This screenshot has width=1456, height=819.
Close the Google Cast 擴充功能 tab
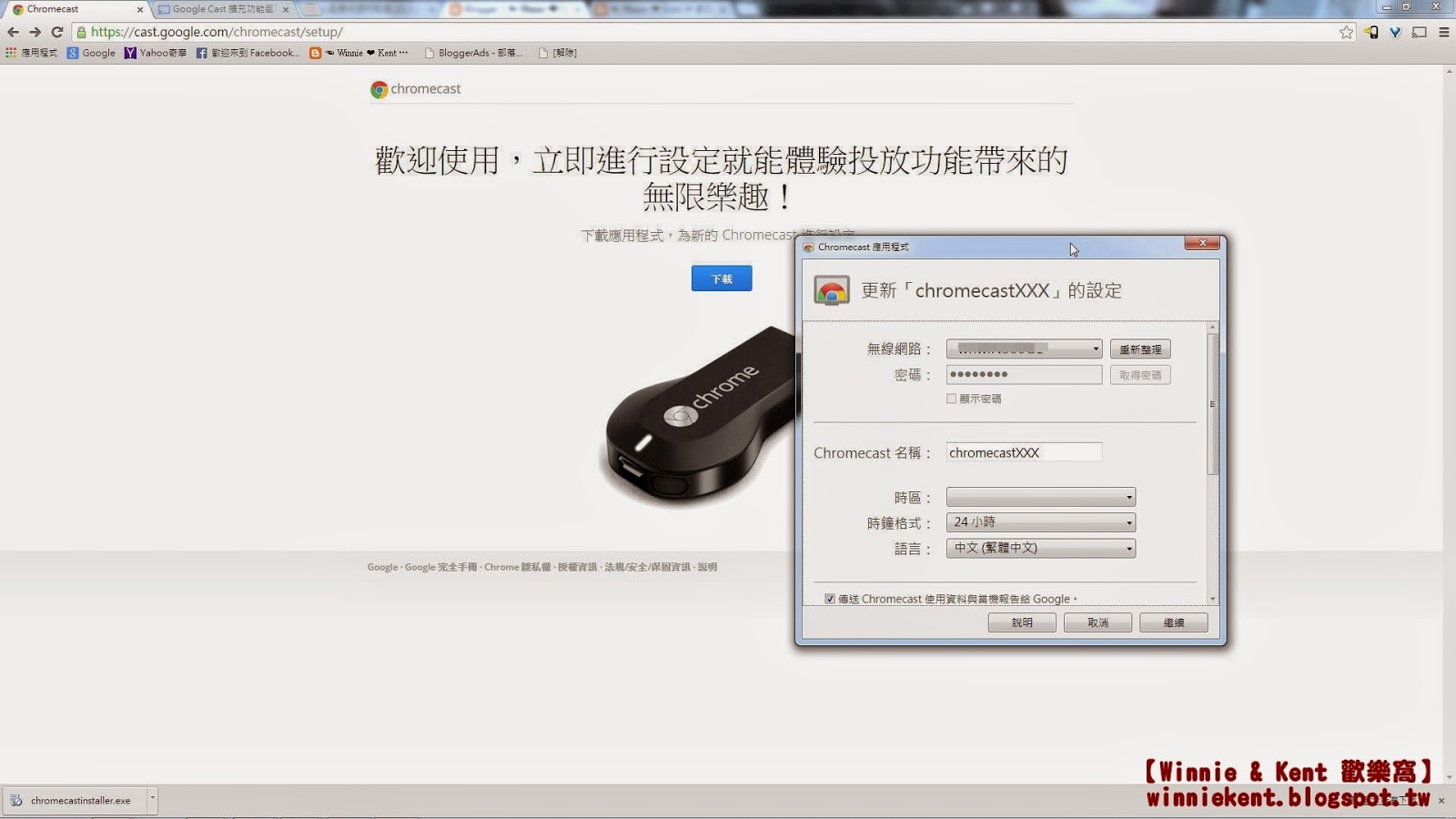point(286,9)
